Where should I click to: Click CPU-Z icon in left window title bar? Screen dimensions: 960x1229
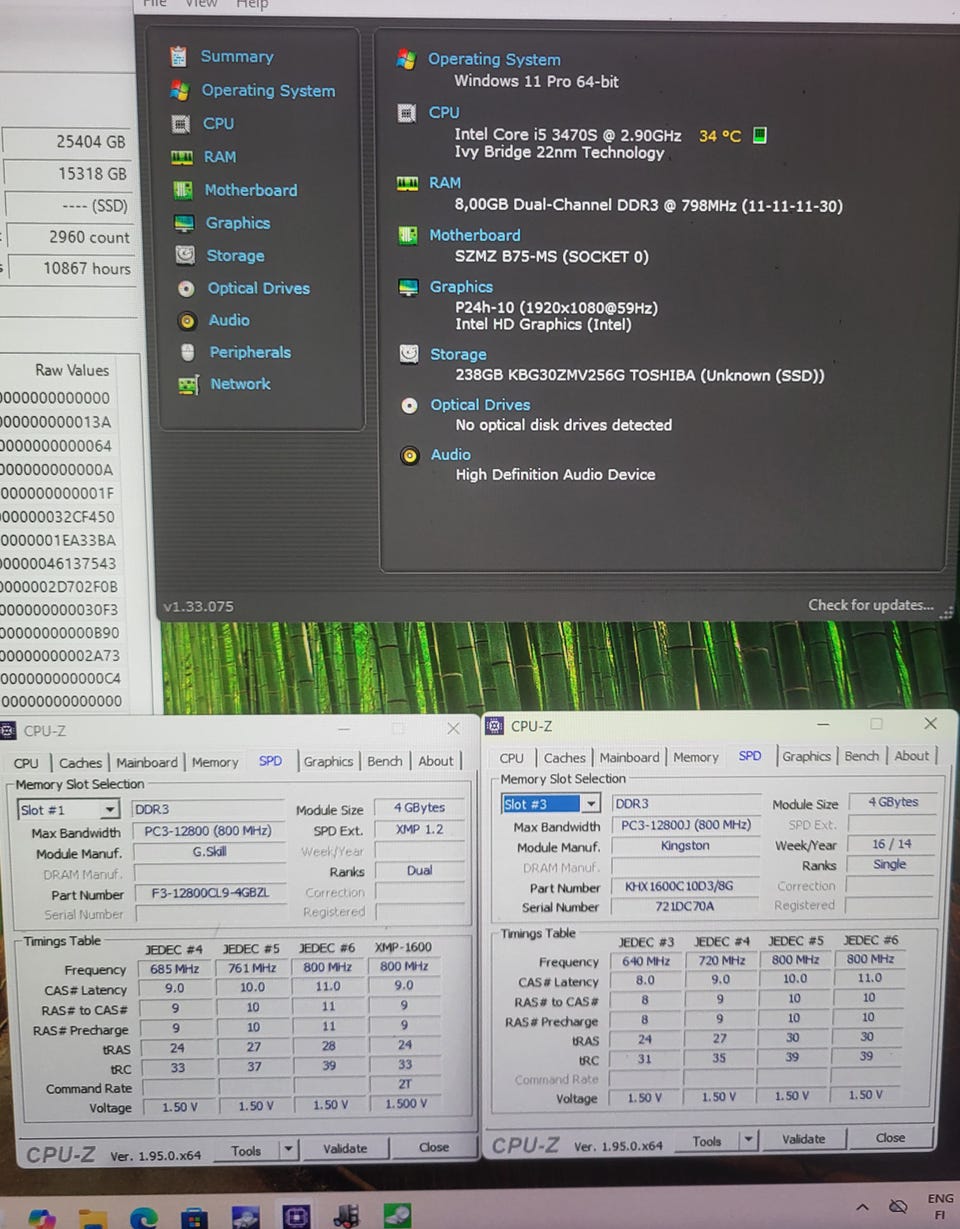[x=9, y=730]
